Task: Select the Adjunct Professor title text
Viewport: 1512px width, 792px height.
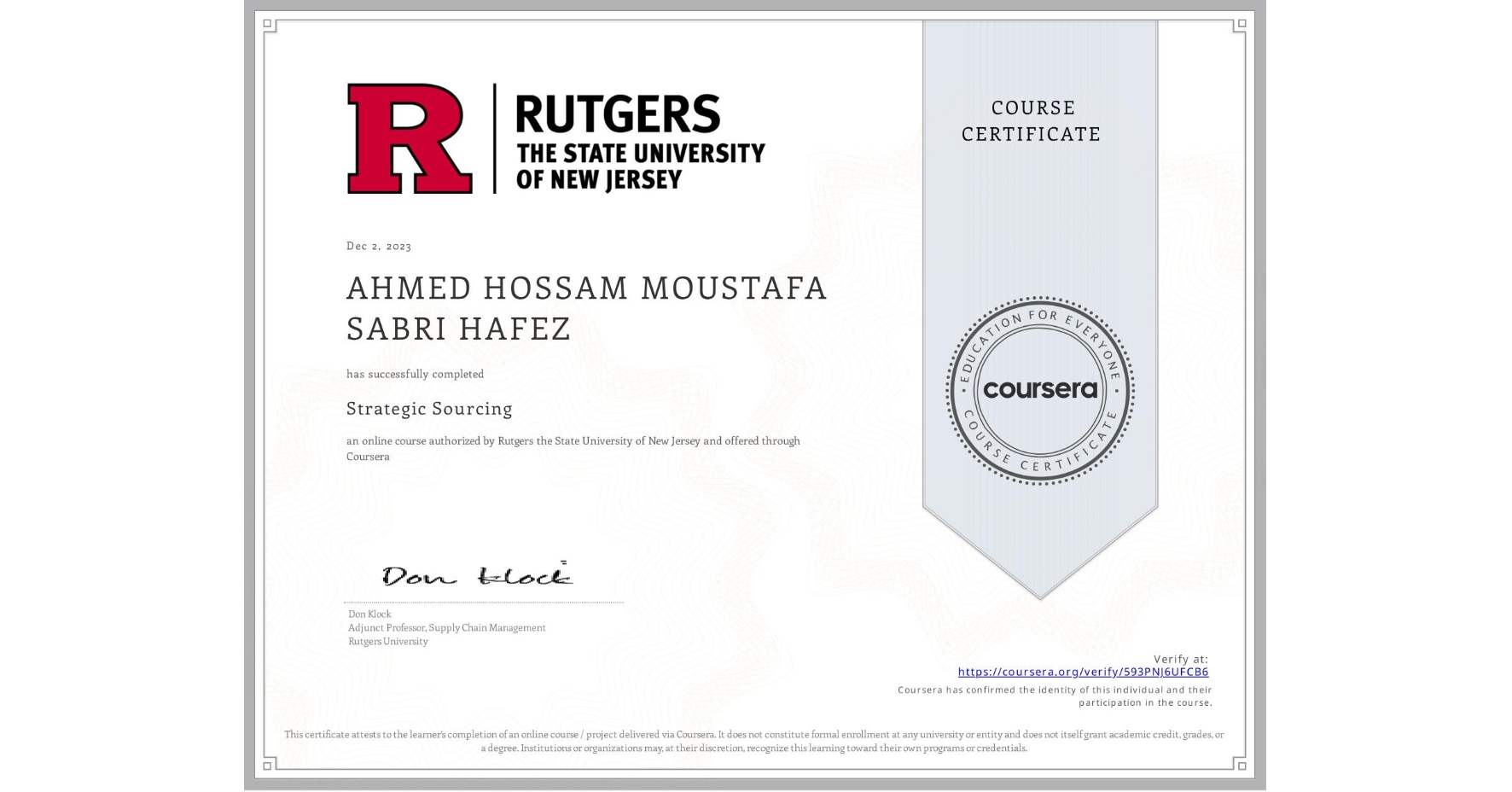Action: (x=446, y=627)
